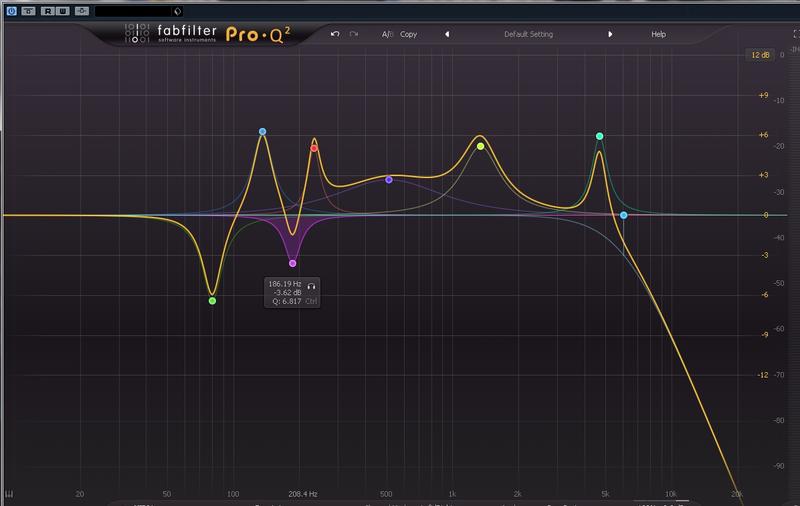This screenshot has height=506, width=800.
Task: Click the 5k frequency axis label
Action: [x=605, y=494]
